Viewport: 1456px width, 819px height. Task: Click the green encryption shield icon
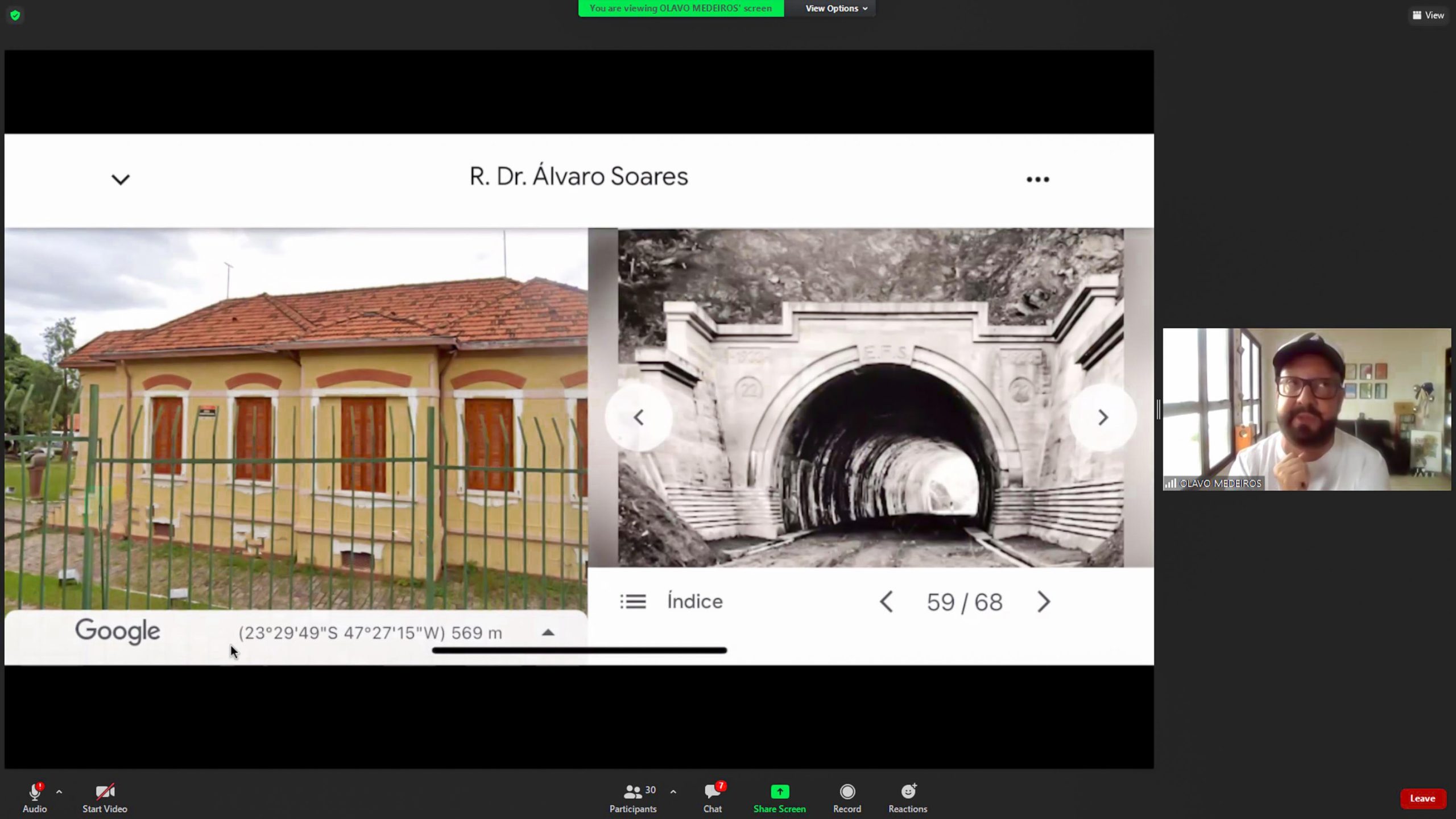pos(15,15)
